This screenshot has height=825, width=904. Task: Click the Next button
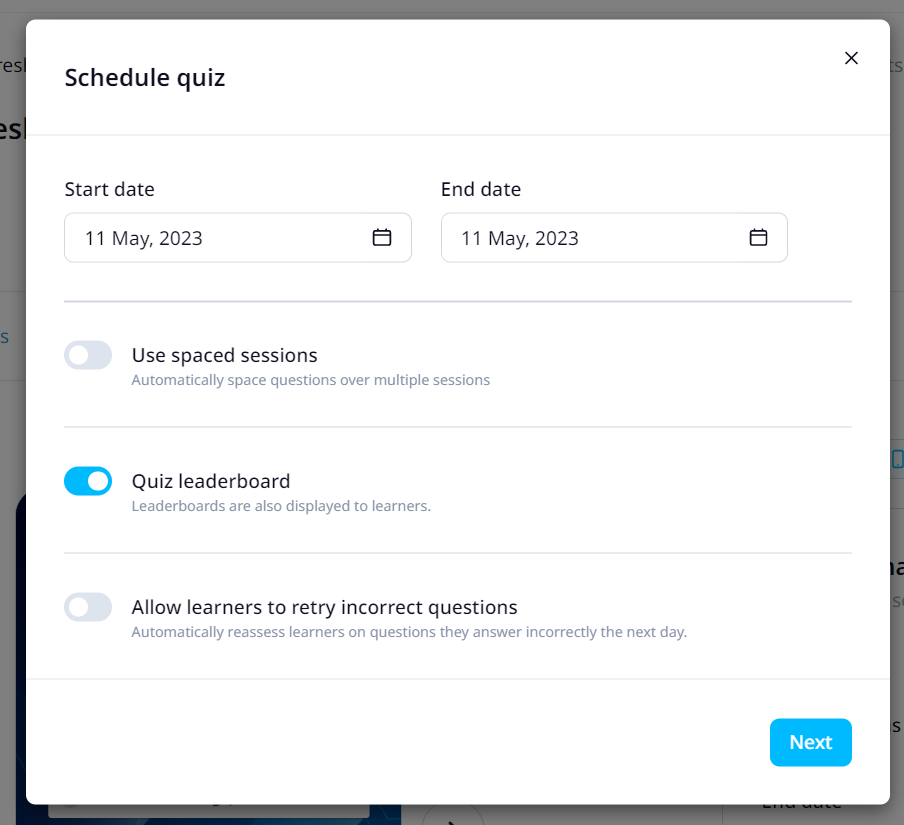pyautogui.click(x=810, y=742)
